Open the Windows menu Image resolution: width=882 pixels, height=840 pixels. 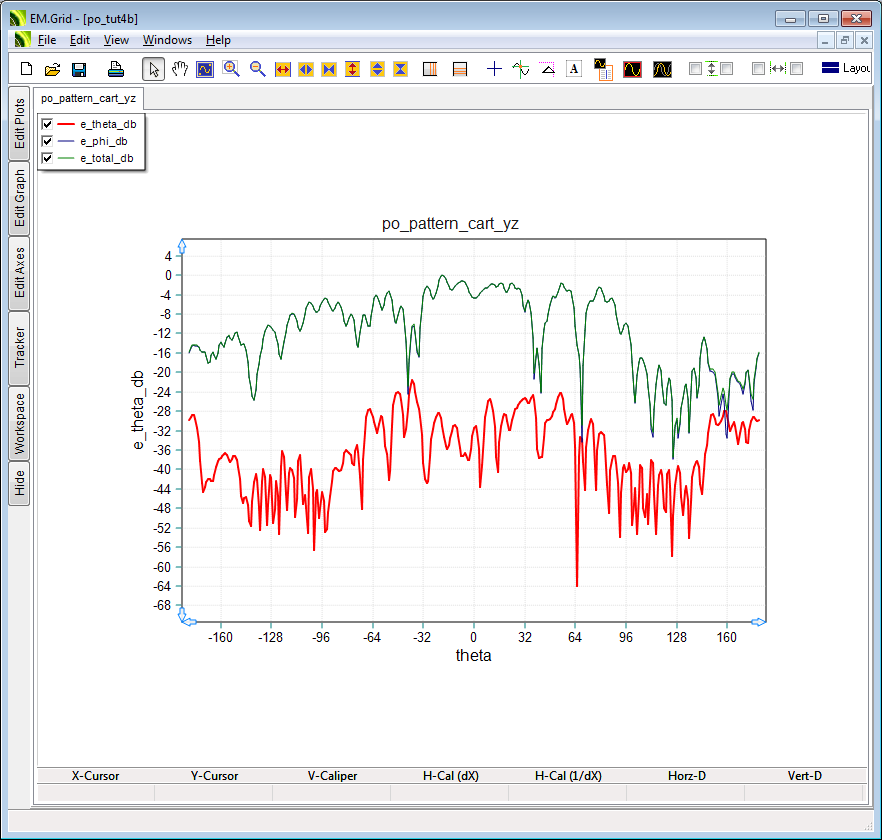click(167, 40)
